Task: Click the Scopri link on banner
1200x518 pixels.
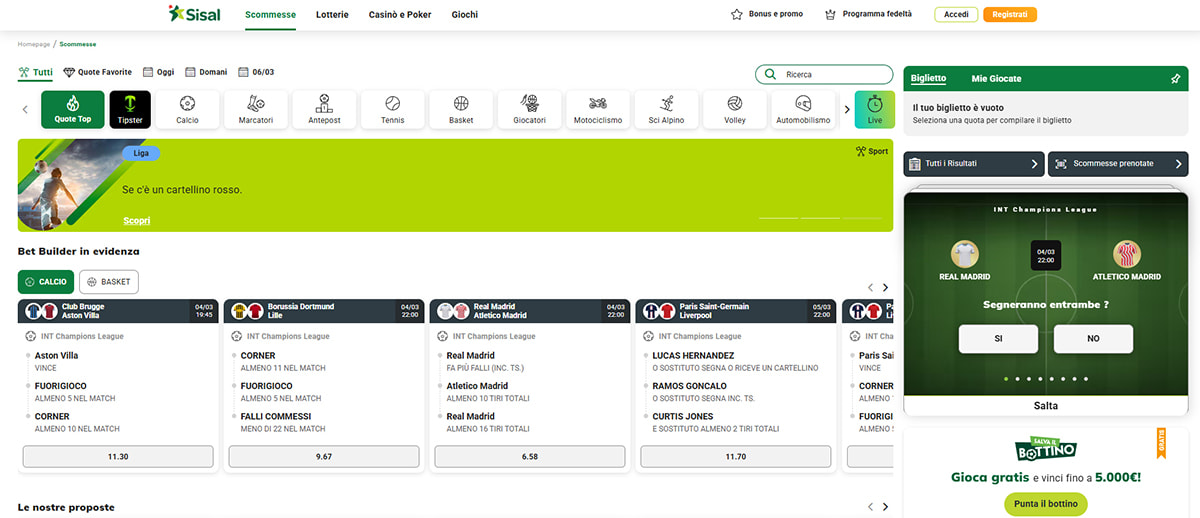Action: (x=137, y=220)
